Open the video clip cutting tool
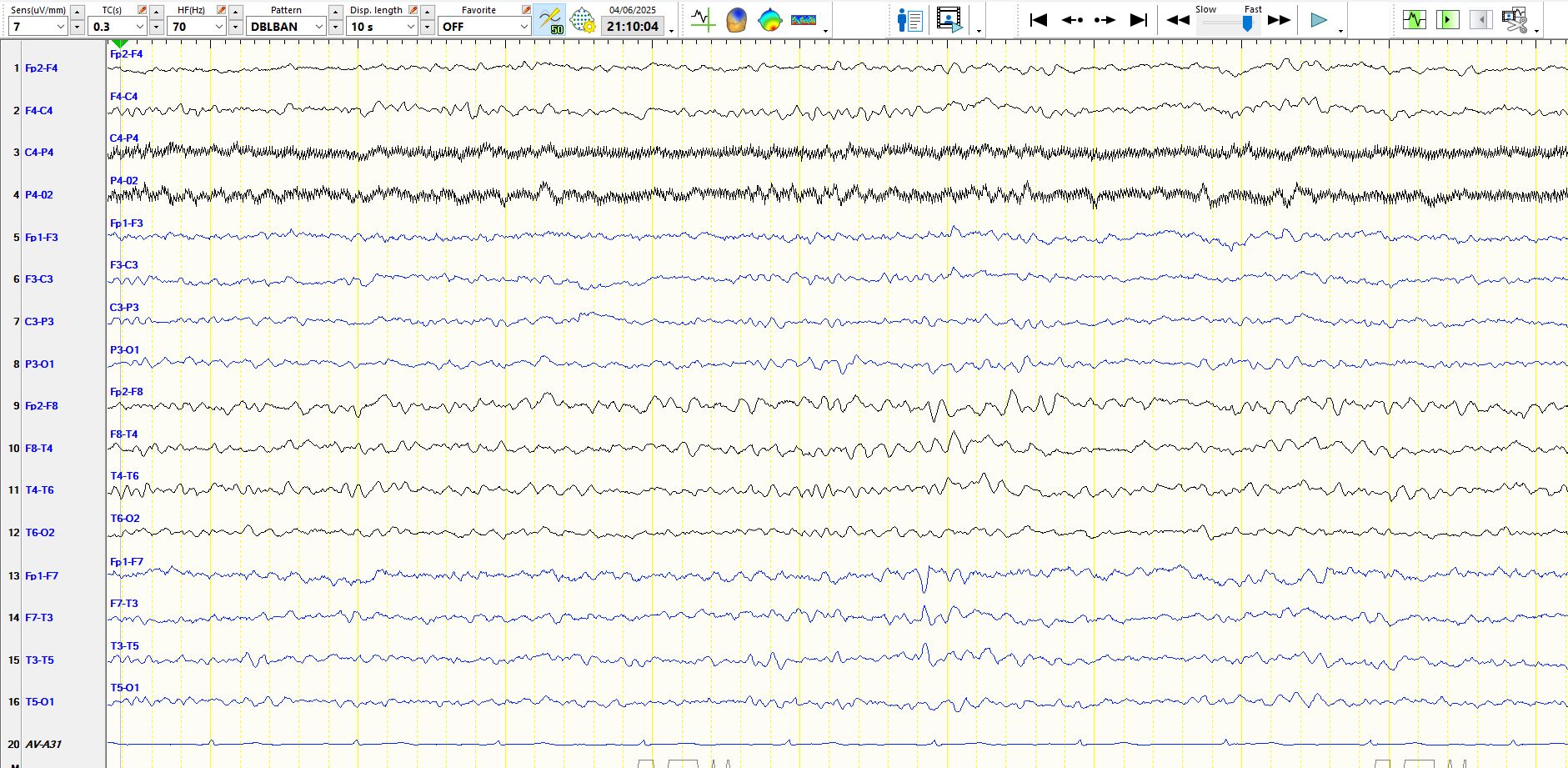This screenshot has width=1568, height=768. [x=1515, y=19]
